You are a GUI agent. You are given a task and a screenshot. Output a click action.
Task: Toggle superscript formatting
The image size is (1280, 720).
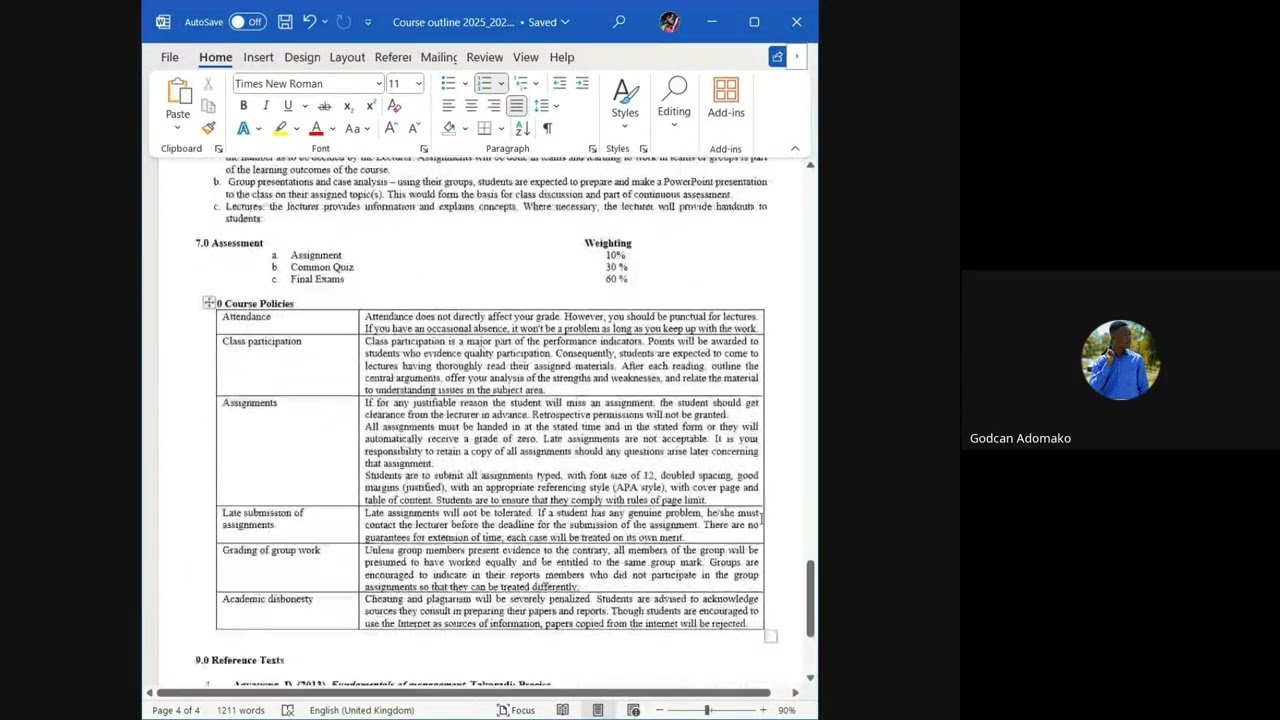click(371, 106)
